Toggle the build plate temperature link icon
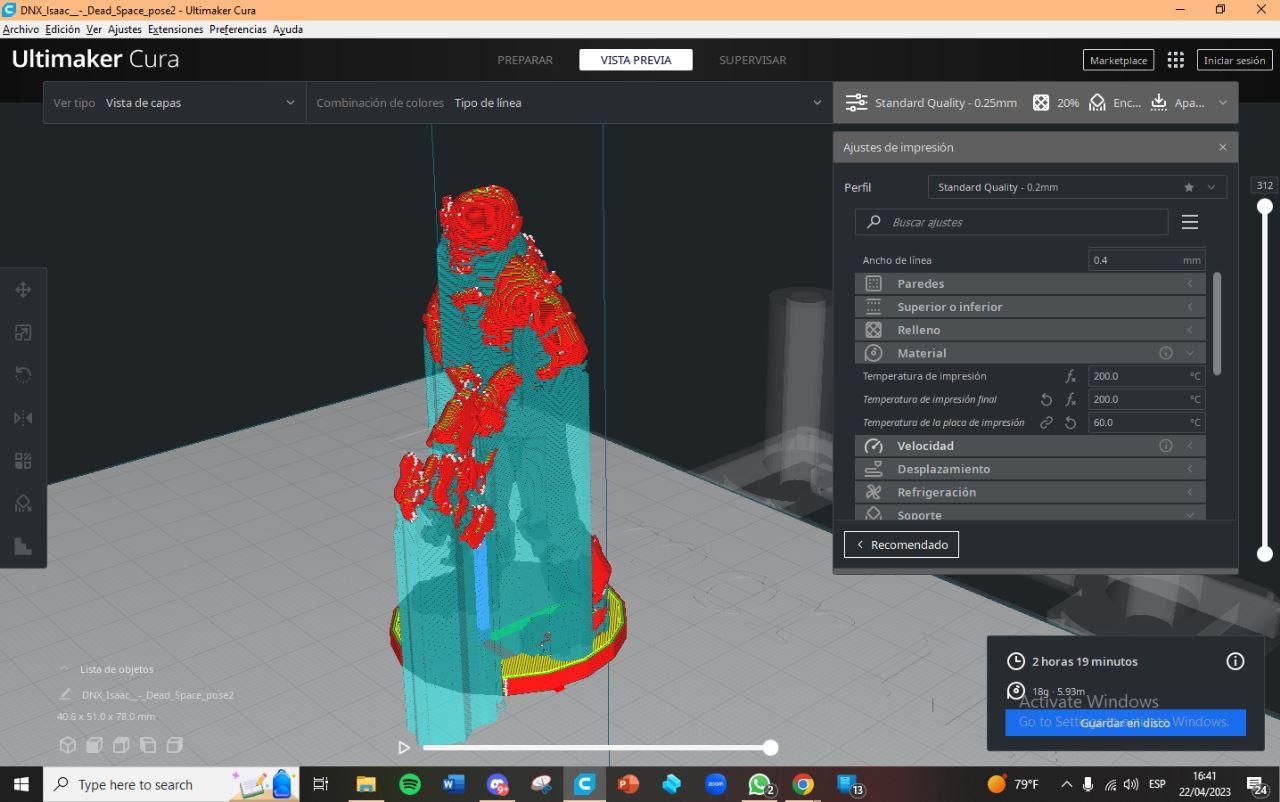The height and width of the screenshot is (802, 1280). click(1046, 422)
